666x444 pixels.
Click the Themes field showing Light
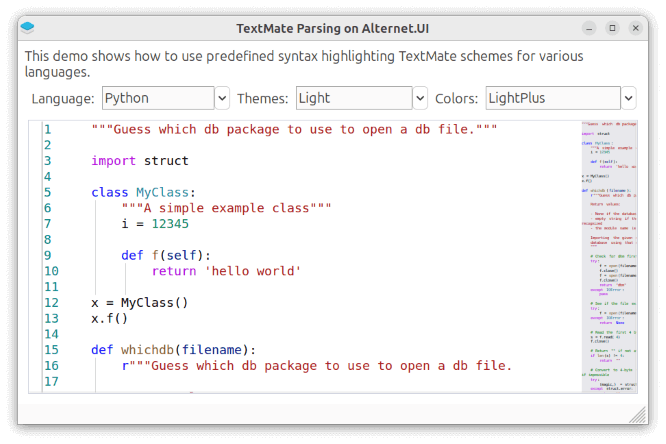click(x=354, y=98)
